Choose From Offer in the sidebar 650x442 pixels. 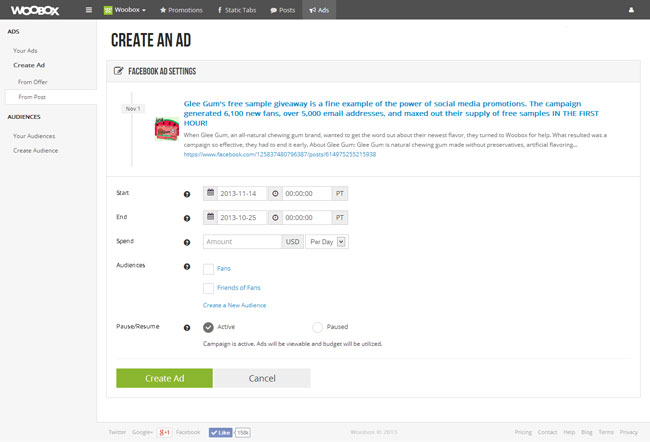tap(33, 82)
